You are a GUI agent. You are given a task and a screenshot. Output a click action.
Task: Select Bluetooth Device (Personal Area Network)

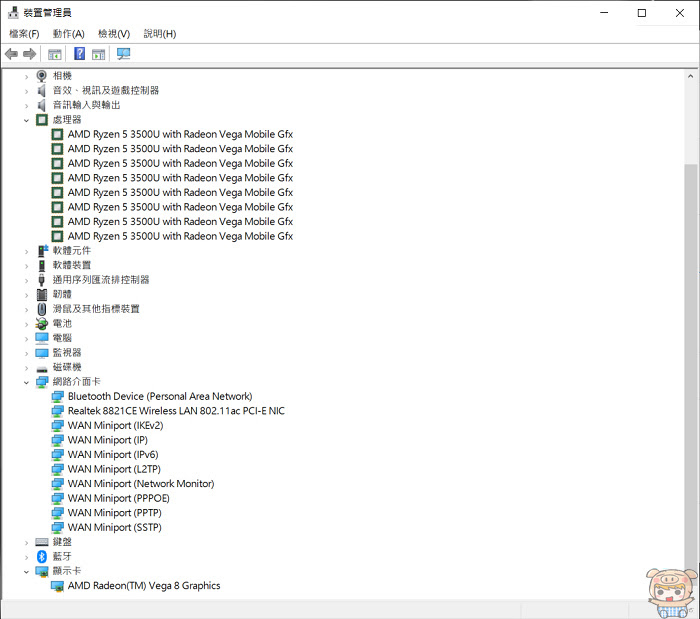click(x=160, y=396)
